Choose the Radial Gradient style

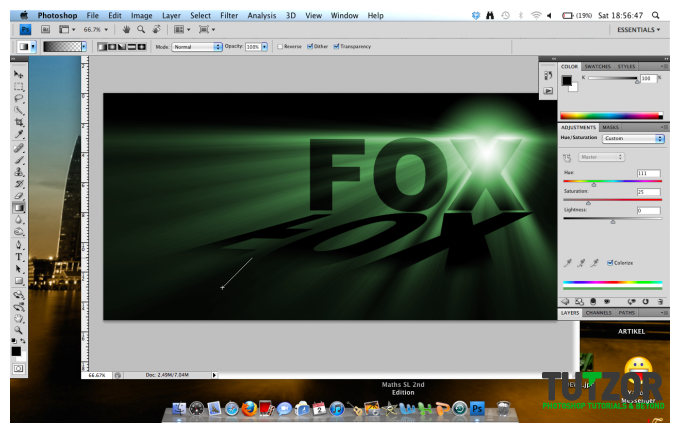click(112, 46)
